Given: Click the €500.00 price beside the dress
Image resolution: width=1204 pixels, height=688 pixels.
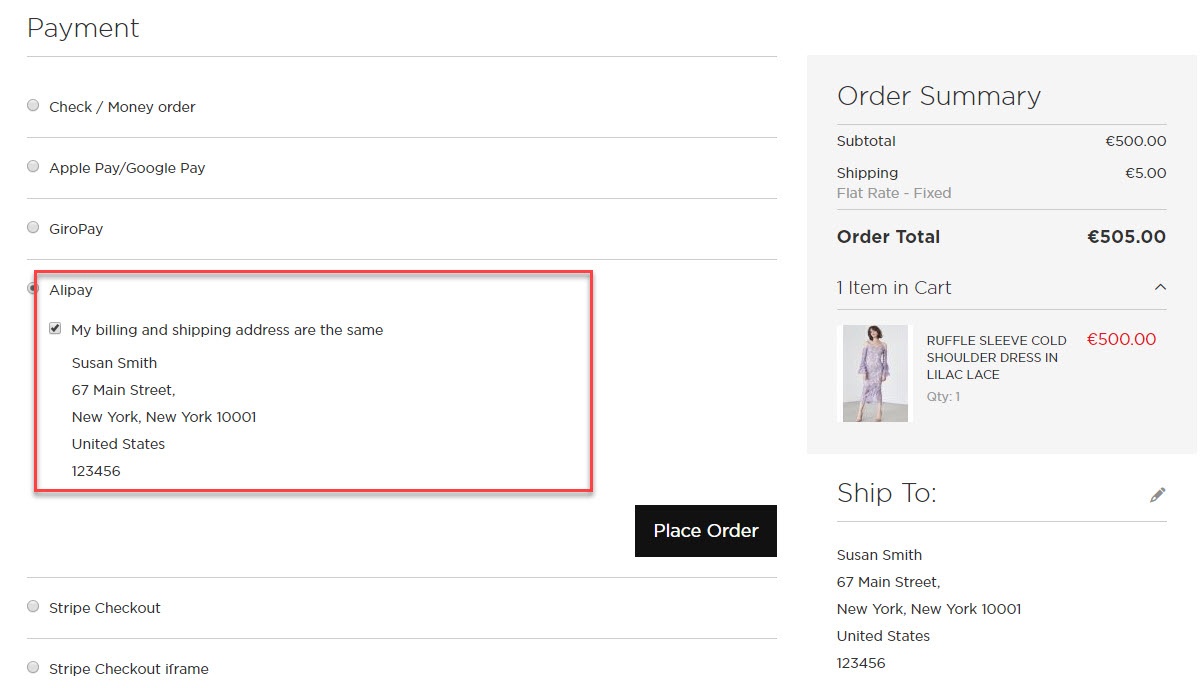Looking at the screenshot, I should coord(1121,339).
